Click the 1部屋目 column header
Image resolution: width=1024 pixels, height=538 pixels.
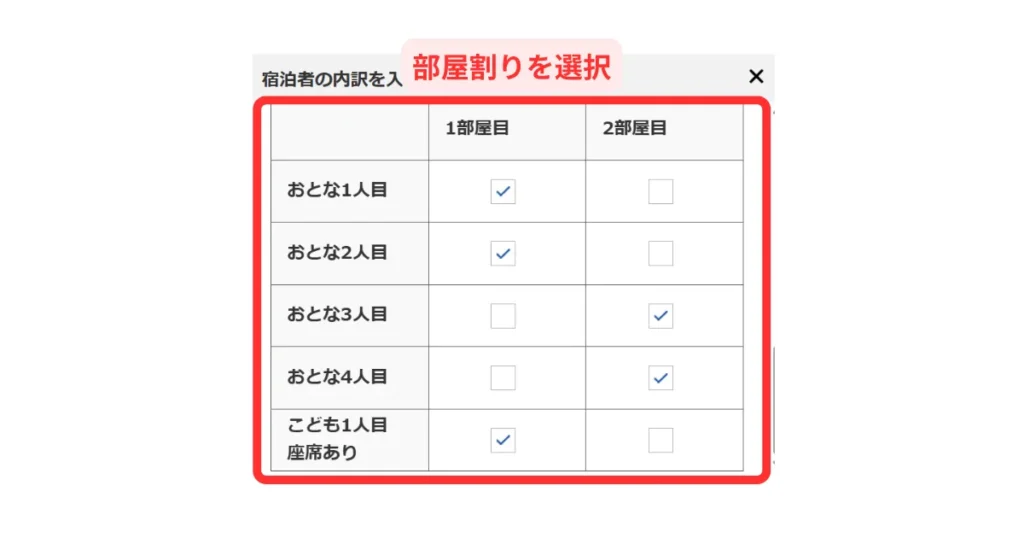[x=478, y=129]
